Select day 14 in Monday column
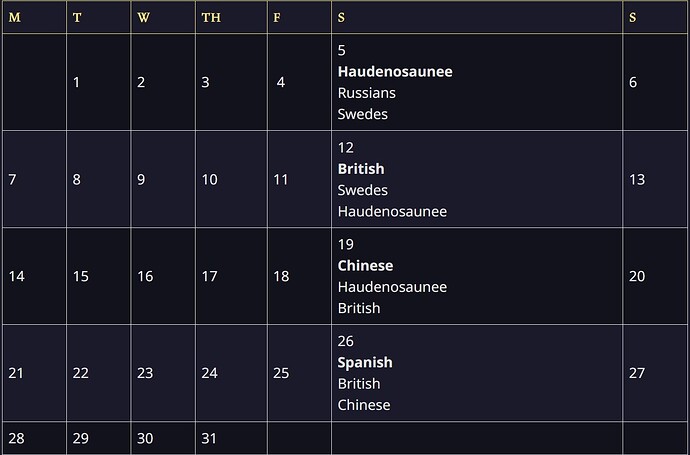Screen dimensions: 690x455 (16, 276)
